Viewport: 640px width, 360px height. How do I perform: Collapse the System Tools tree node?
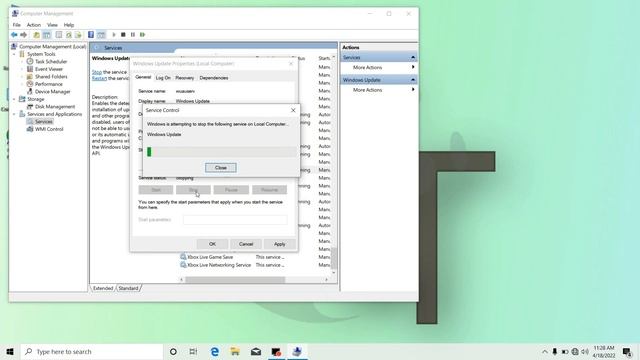[14, 54]
